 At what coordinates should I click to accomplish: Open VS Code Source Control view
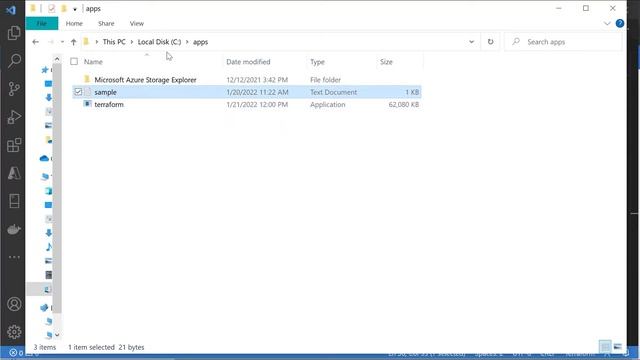pyautogui.click(x=14, y=89)
